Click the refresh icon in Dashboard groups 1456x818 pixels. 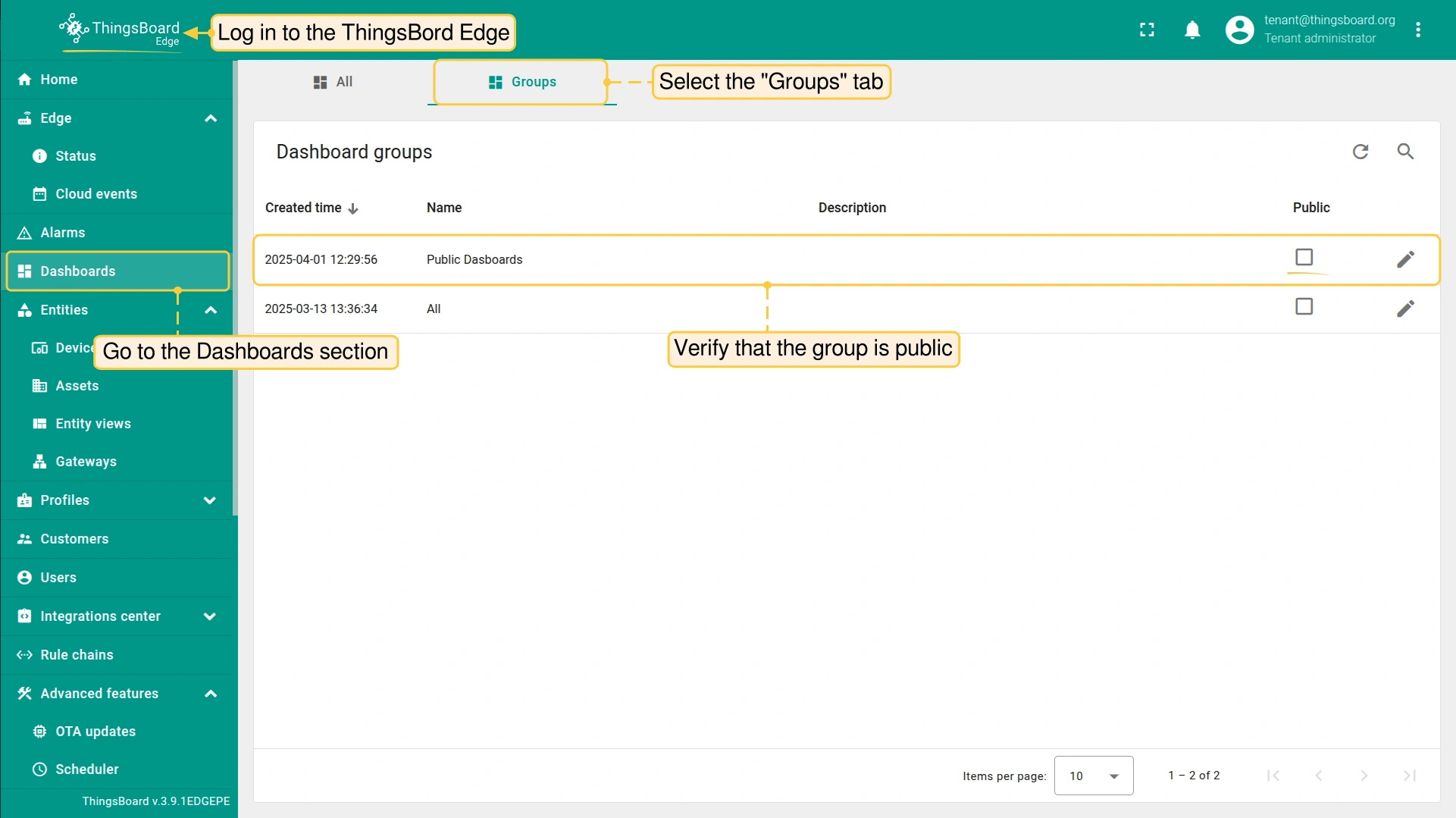point(1360,152)
